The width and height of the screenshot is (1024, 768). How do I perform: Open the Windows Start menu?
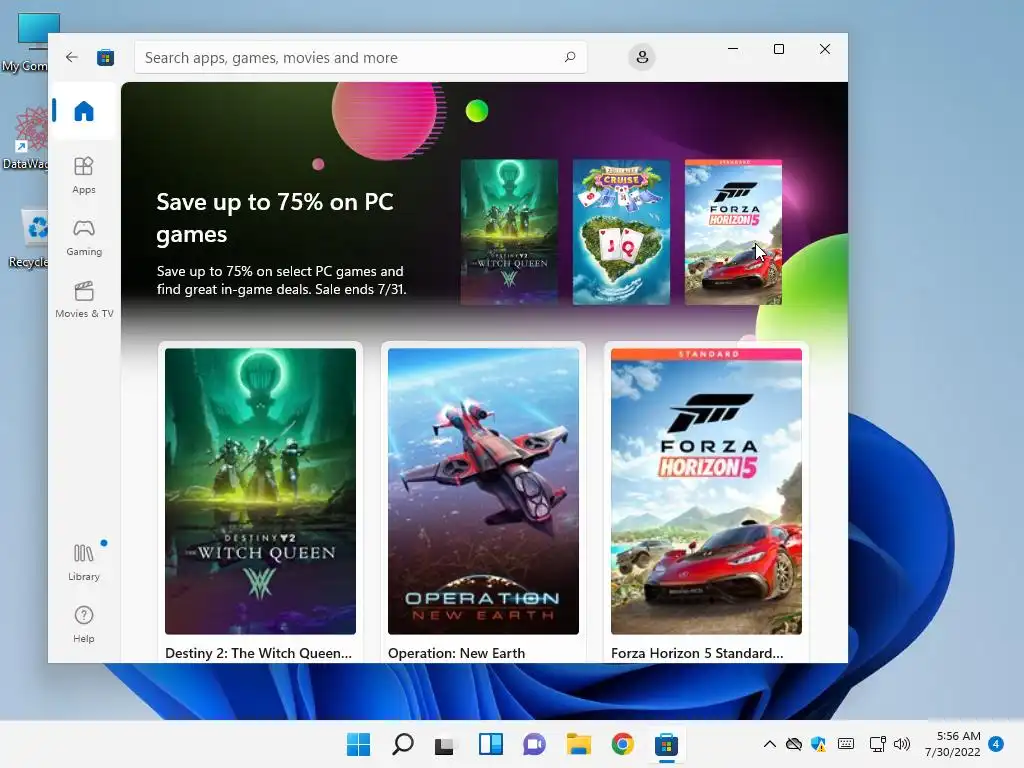tap(358, 744)
